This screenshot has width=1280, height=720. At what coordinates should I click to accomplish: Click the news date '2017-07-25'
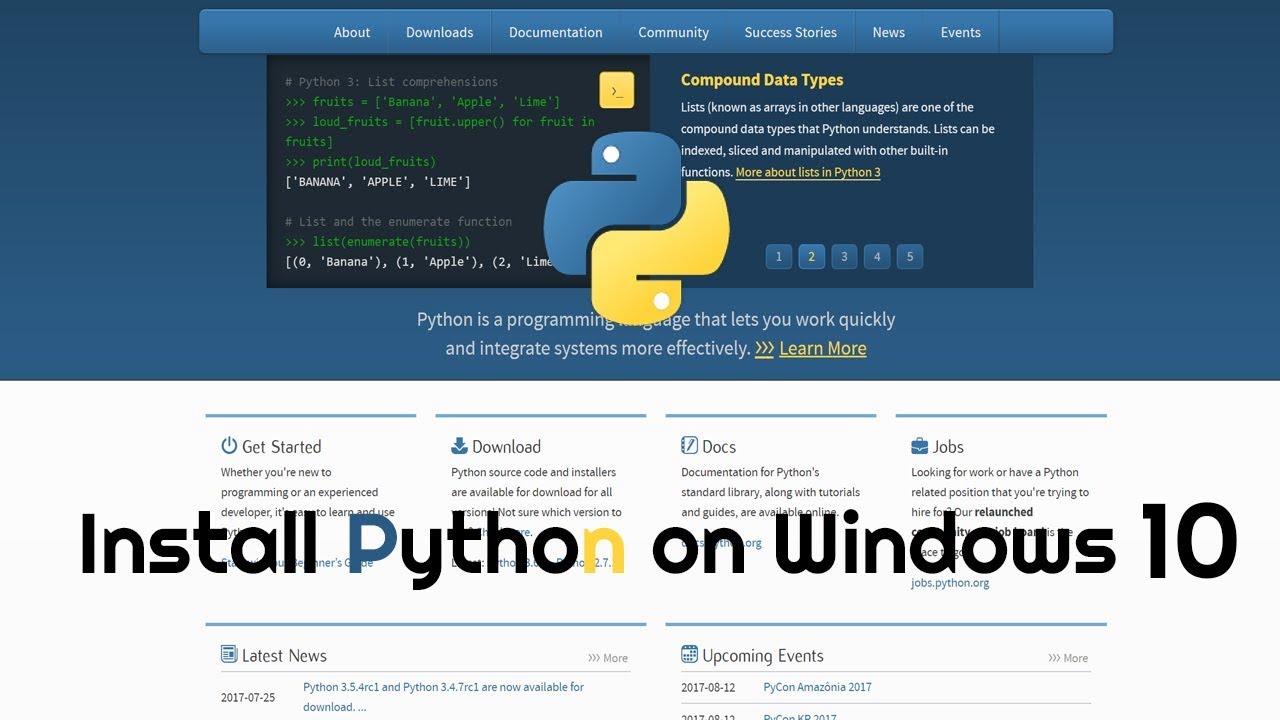click(x=248, y=697)
